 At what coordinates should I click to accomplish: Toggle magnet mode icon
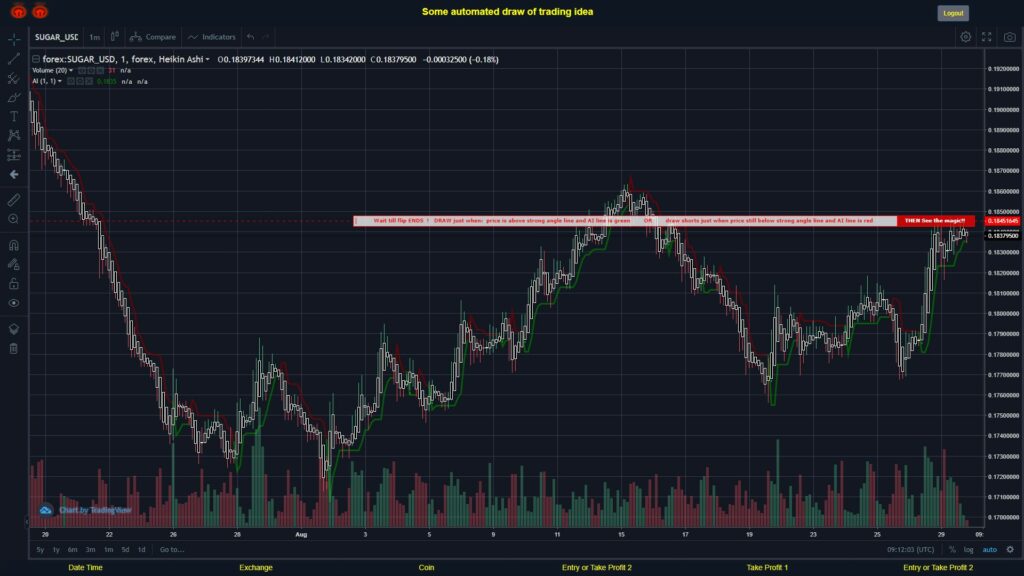pyautogui.click(x=14, y=245)
